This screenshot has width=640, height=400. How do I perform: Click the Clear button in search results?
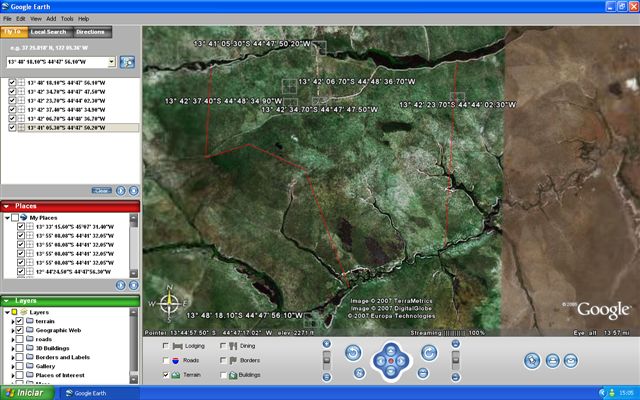click(102, 191)
